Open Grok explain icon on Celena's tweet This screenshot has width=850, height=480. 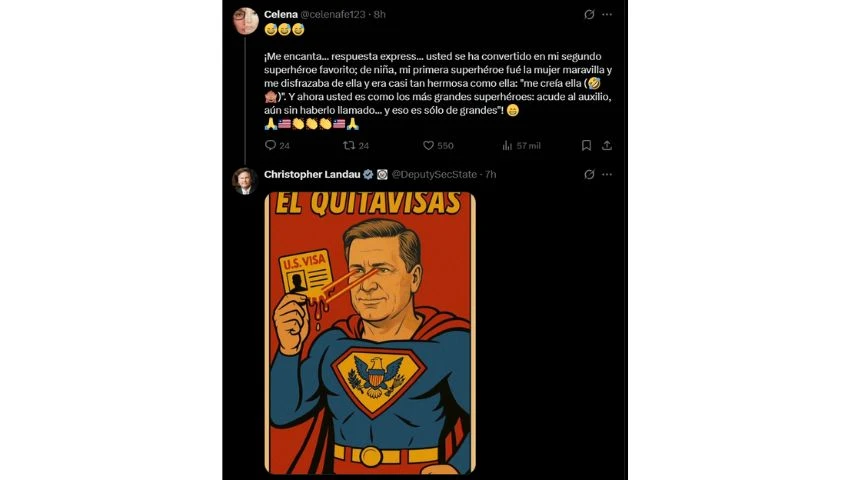(x=589, y=15)
